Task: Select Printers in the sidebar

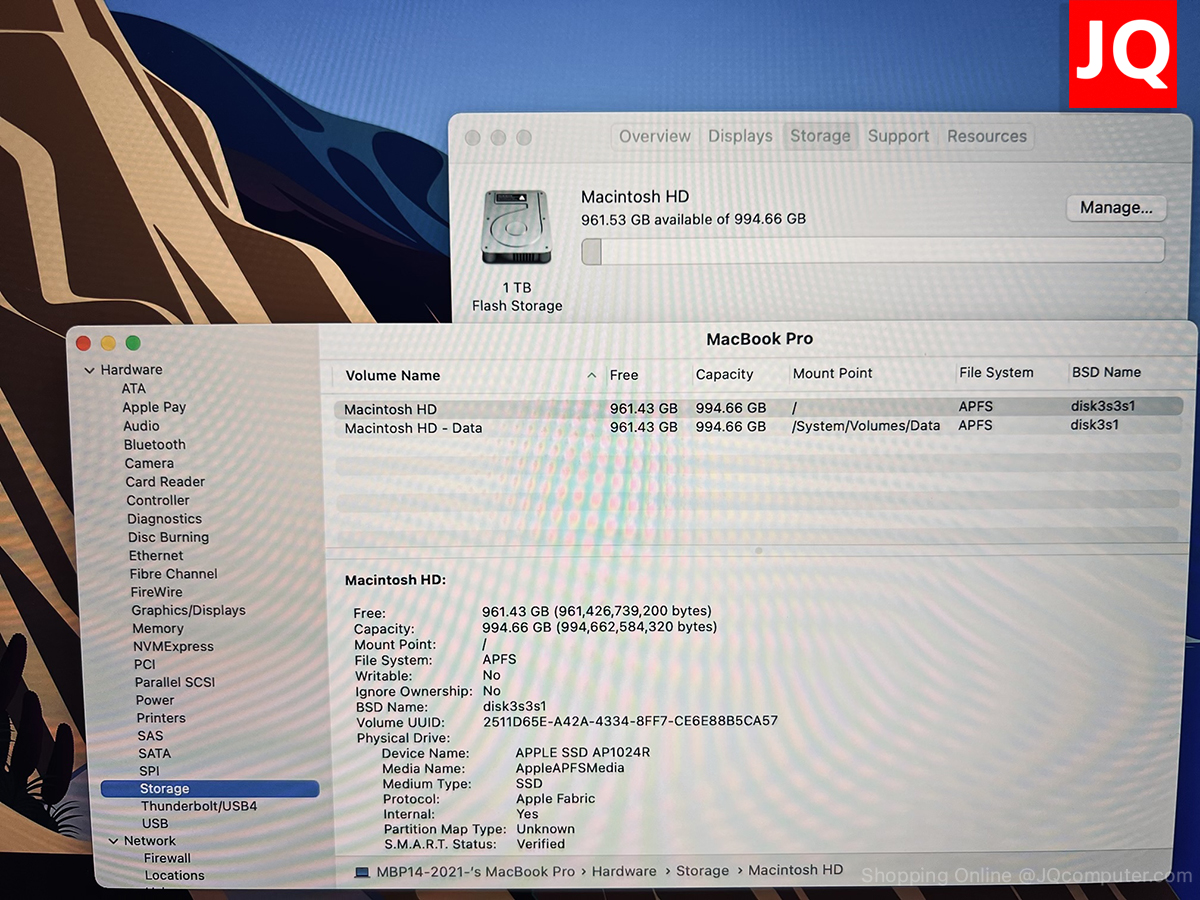Action: click(161, 718)
